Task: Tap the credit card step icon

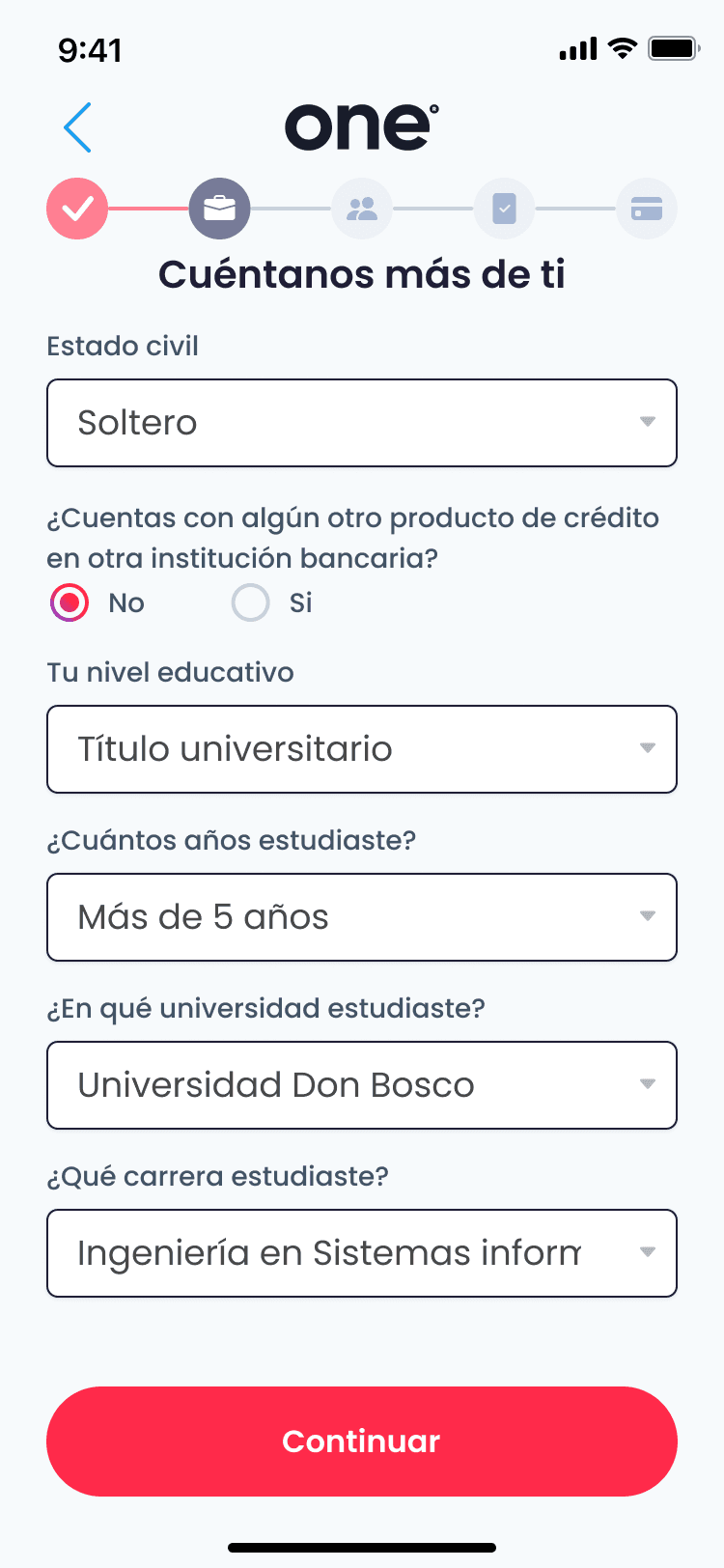Action: point(646,209)
